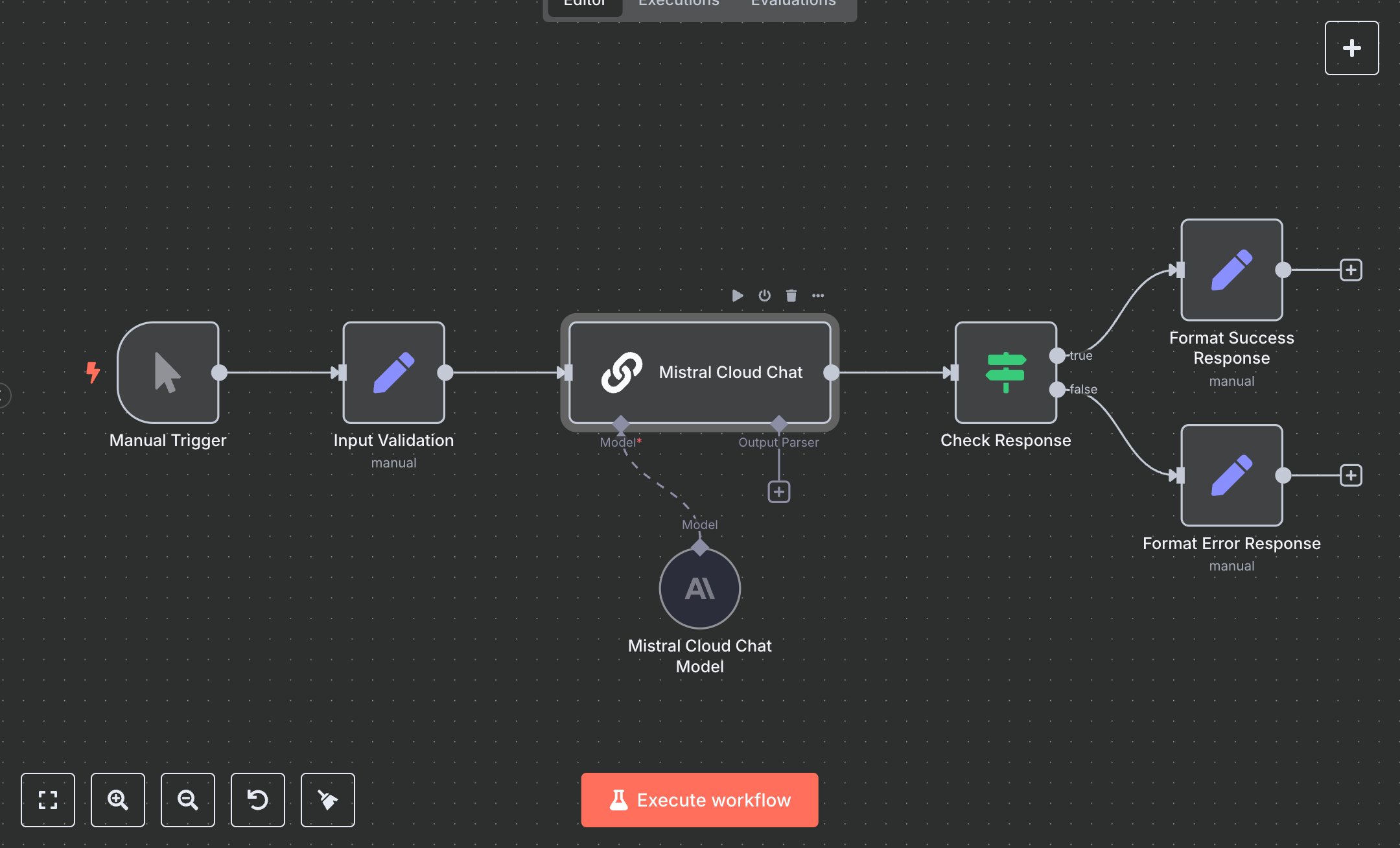Open the Mistral Cloud Chat Model node
Viewport: 1400px width, 848px height.
[699, 589]
